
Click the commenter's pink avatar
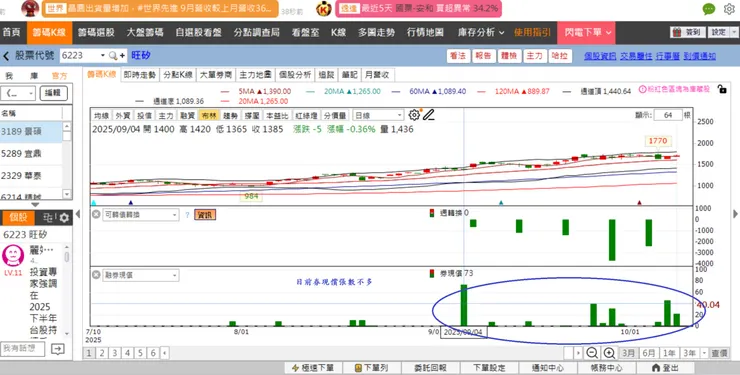[13, 256]
